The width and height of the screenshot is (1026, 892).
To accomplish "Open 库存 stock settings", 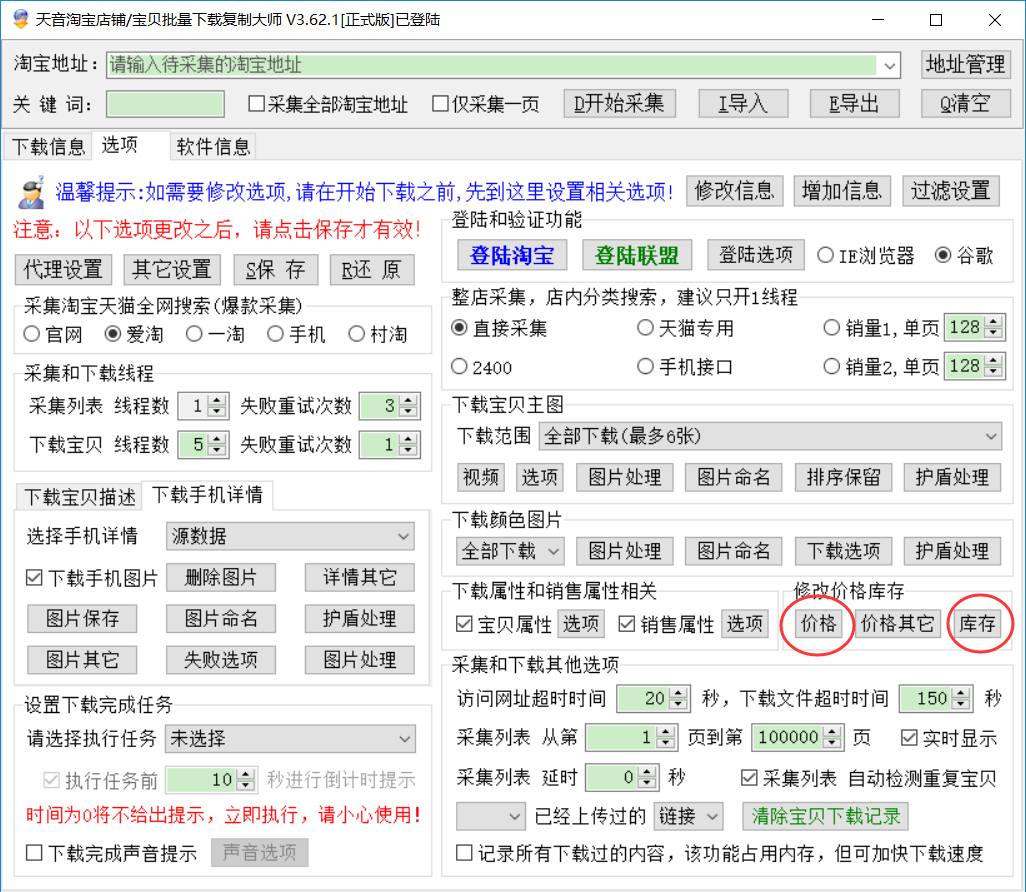I will [976, 624].
